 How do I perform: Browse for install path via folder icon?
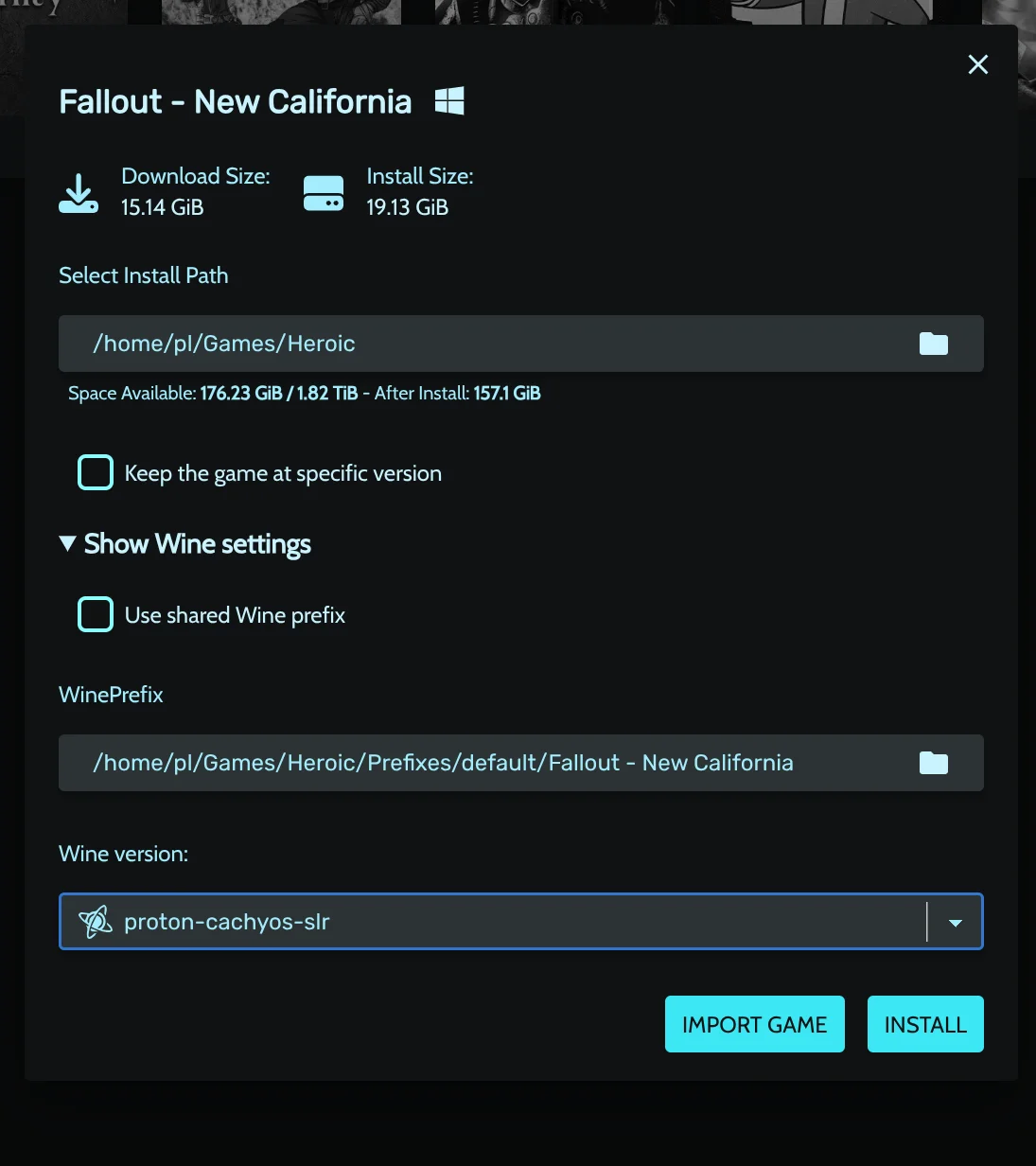tap(934, 344)
